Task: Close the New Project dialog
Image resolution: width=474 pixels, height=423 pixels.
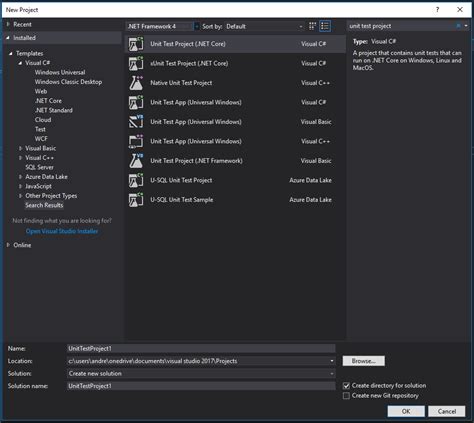Action: (460, 10)
